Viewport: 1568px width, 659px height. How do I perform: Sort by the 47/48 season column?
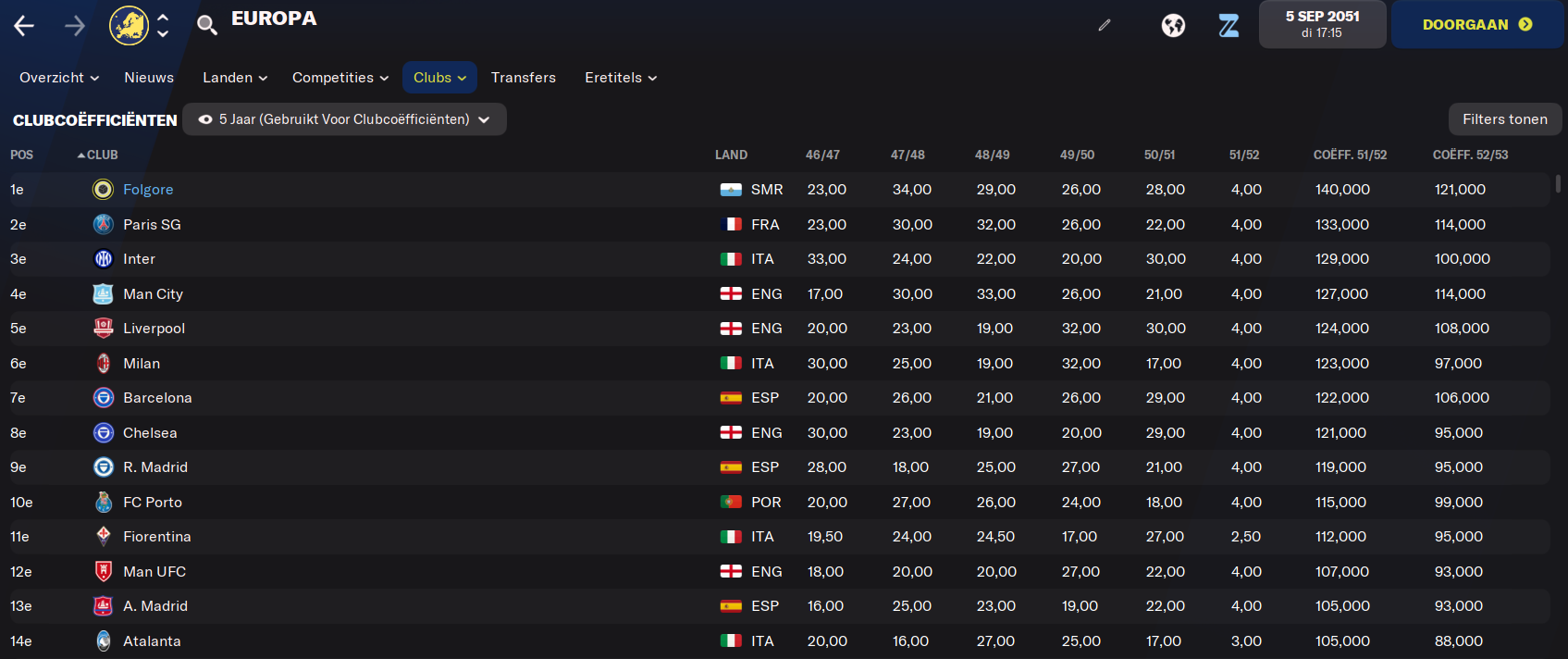click(x=907, y=155)
